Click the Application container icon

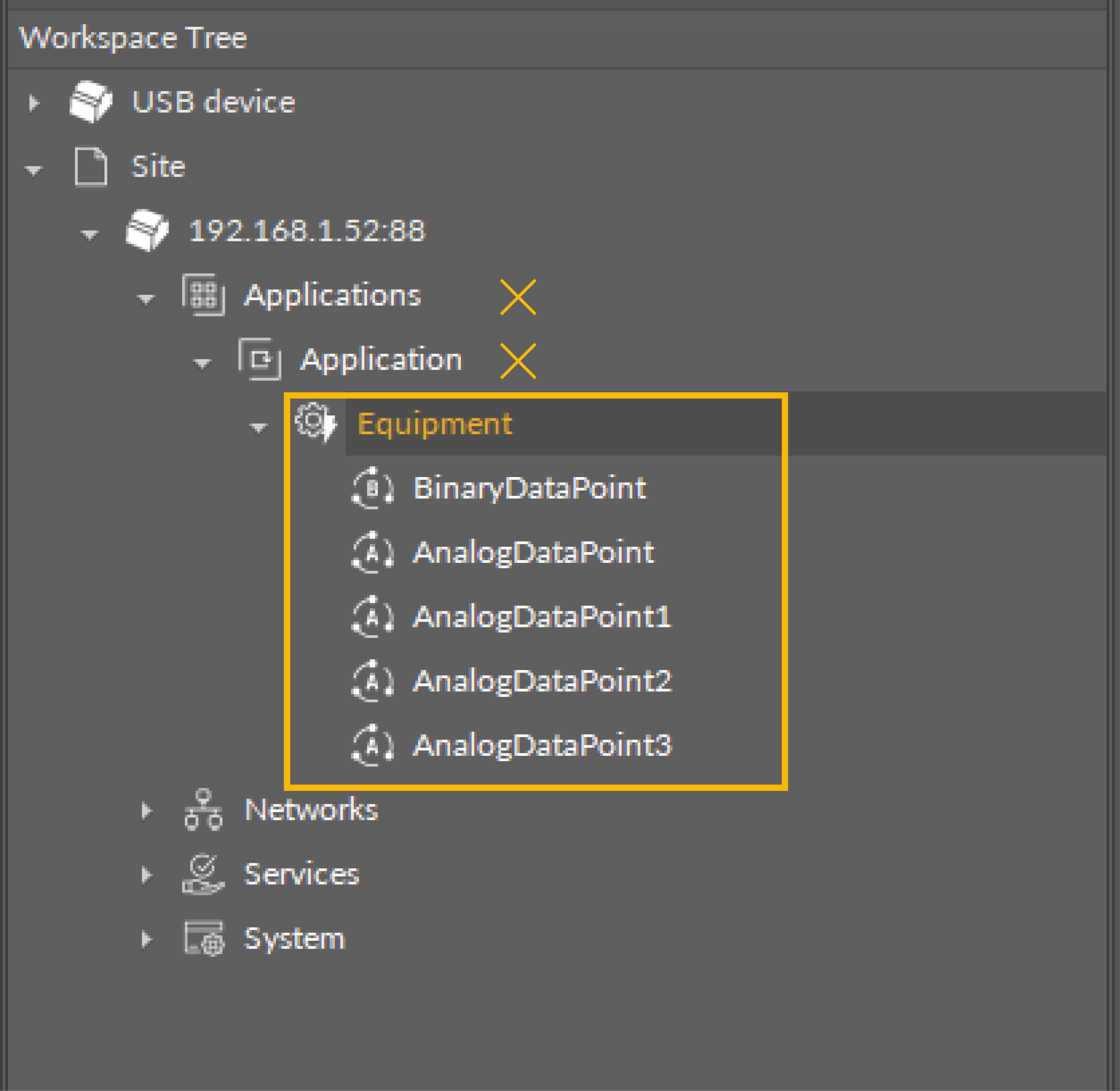pos(260,359)
